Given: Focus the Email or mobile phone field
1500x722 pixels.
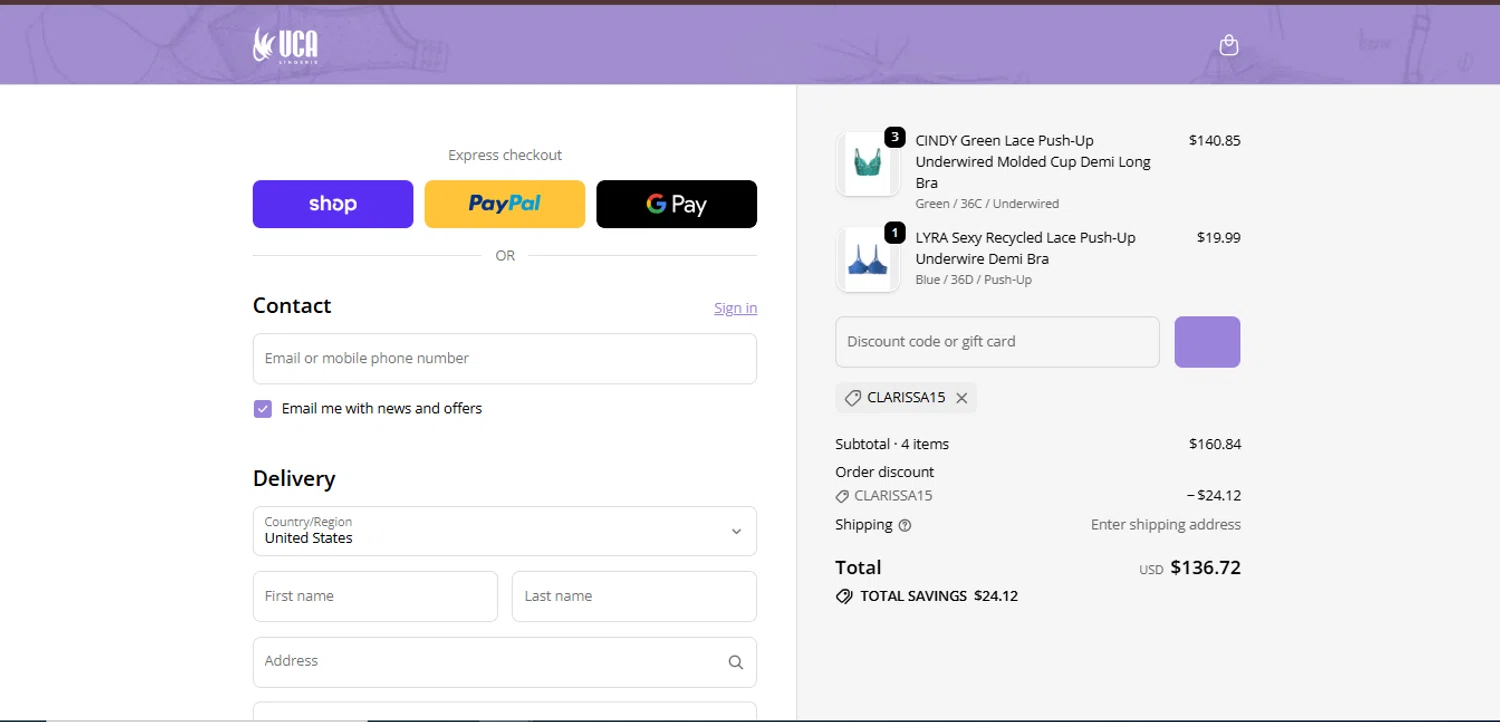Looking at the screenshot, I should [505, 358].
